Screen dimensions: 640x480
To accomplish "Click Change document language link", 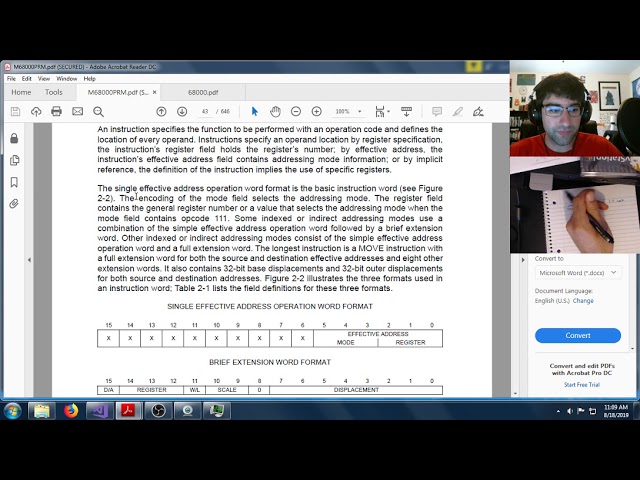I will coord(583,300).
